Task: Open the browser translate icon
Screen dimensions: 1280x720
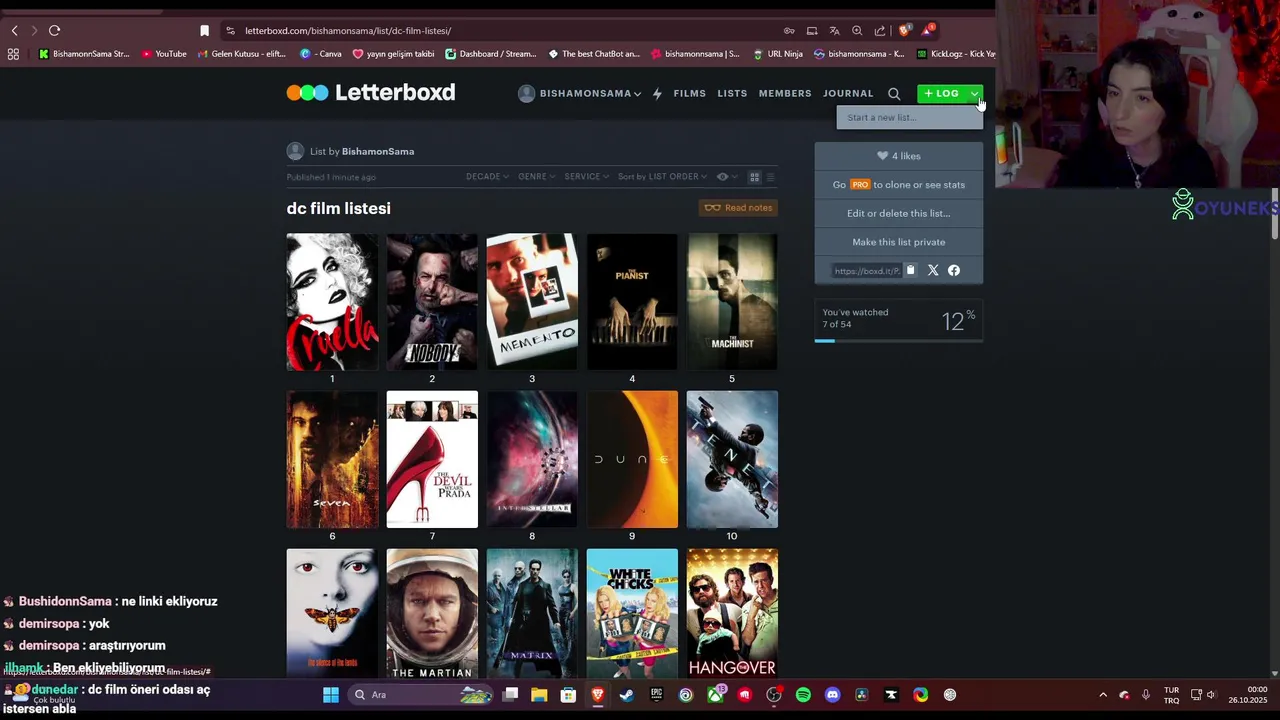Action: (834, 31)
